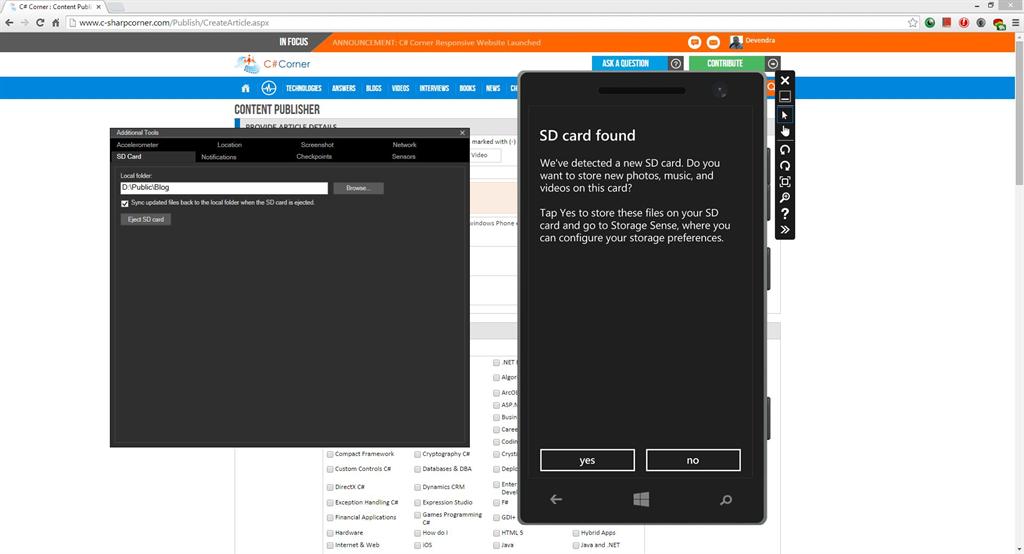The width and height of the screenshot is (1024, 554).
Task: Click the announcement banner link
Action: [x=436, y=42]
